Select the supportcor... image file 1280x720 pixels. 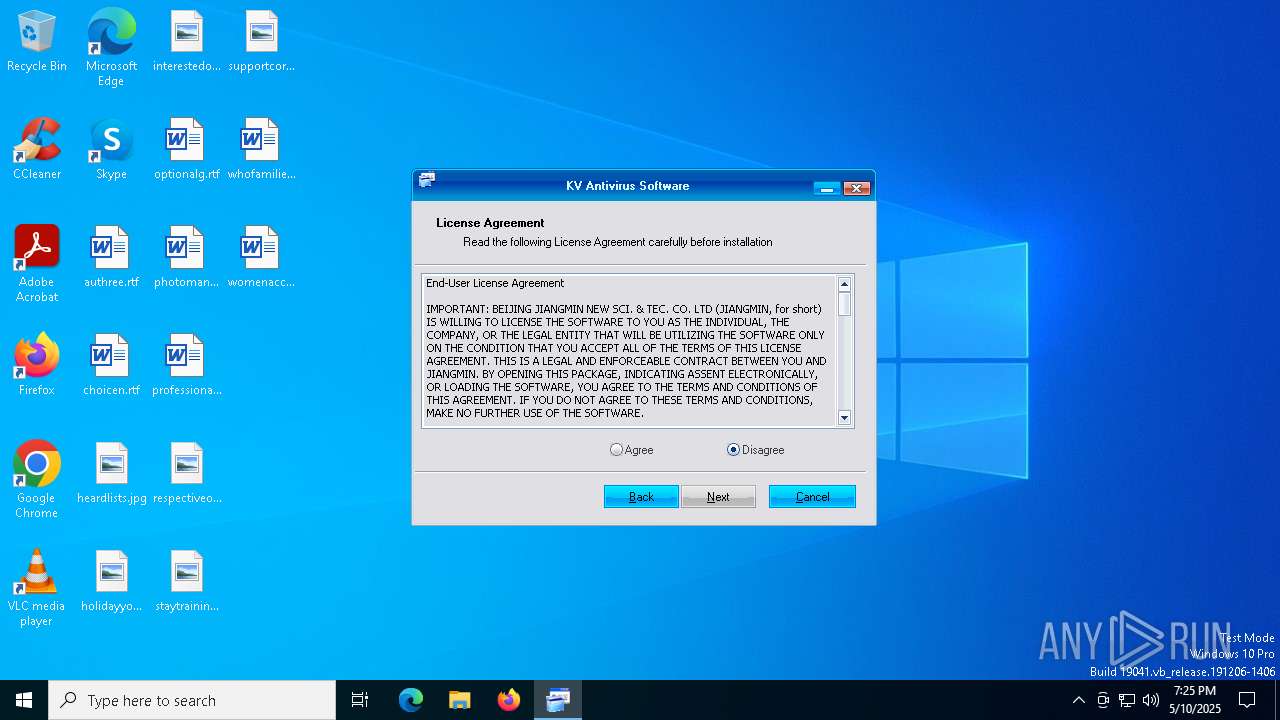[261, 42]
